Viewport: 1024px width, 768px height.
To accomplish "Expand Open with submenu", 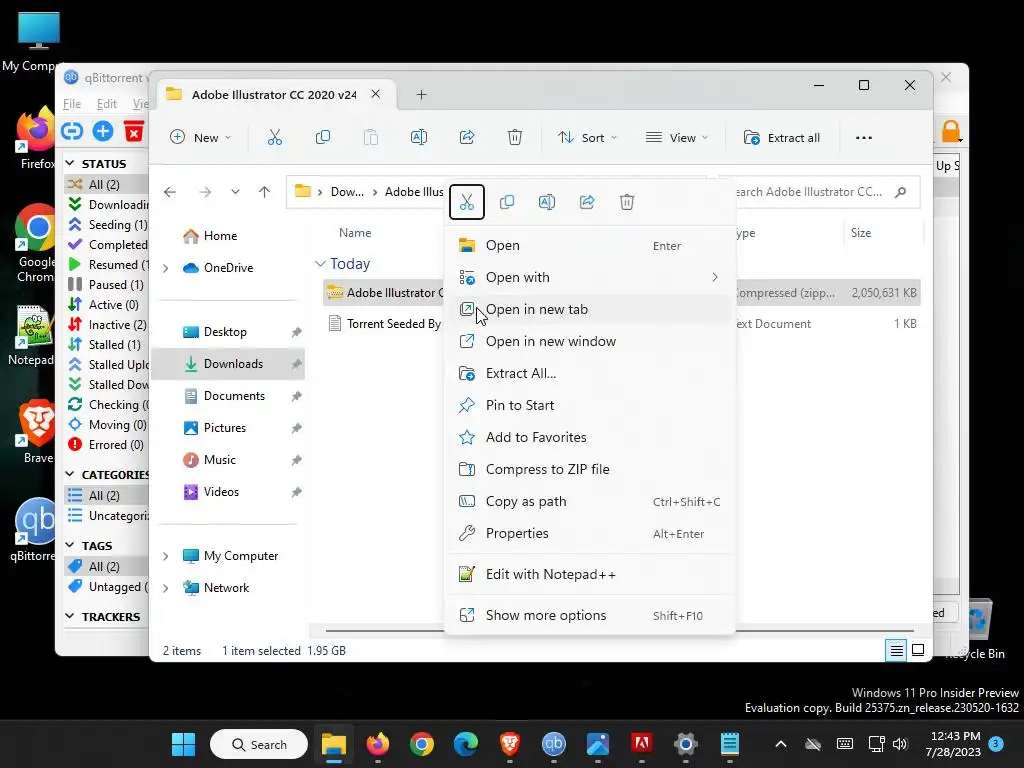I will coord(590,278).
